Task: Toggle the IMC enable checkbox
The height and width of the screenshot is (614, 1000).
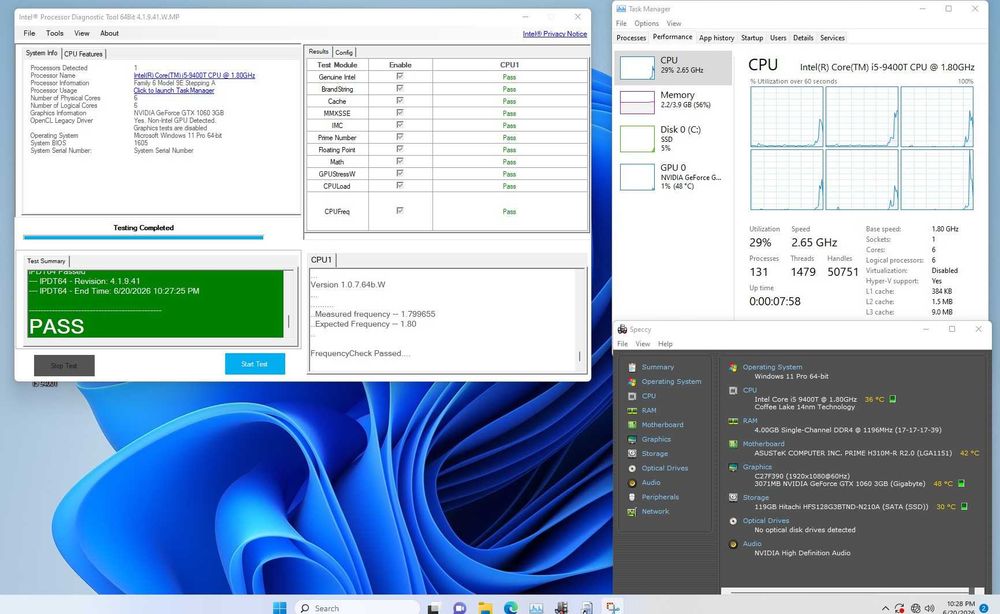Action: (x=400, y=124)
